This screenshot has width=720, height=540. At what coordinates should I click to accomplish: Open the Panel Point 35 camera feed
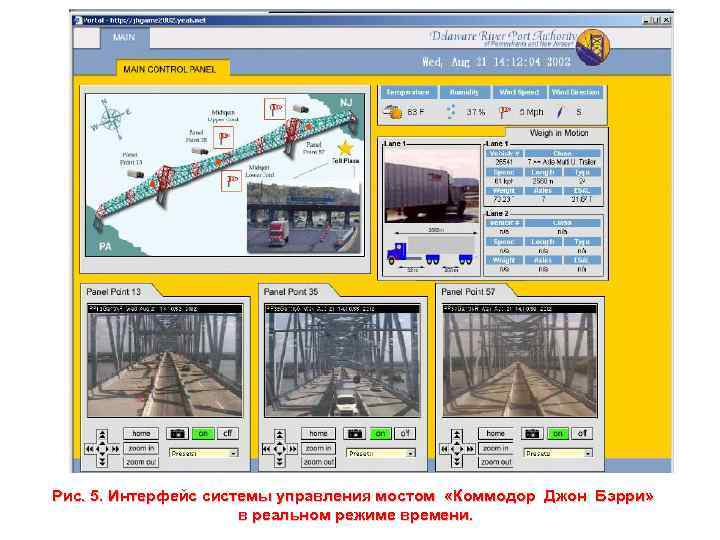342,360
